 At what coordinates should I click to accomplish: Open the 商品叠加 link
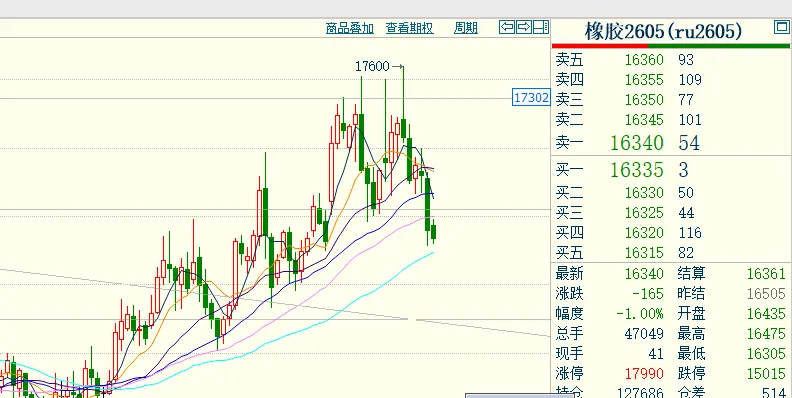pos(350,28)
